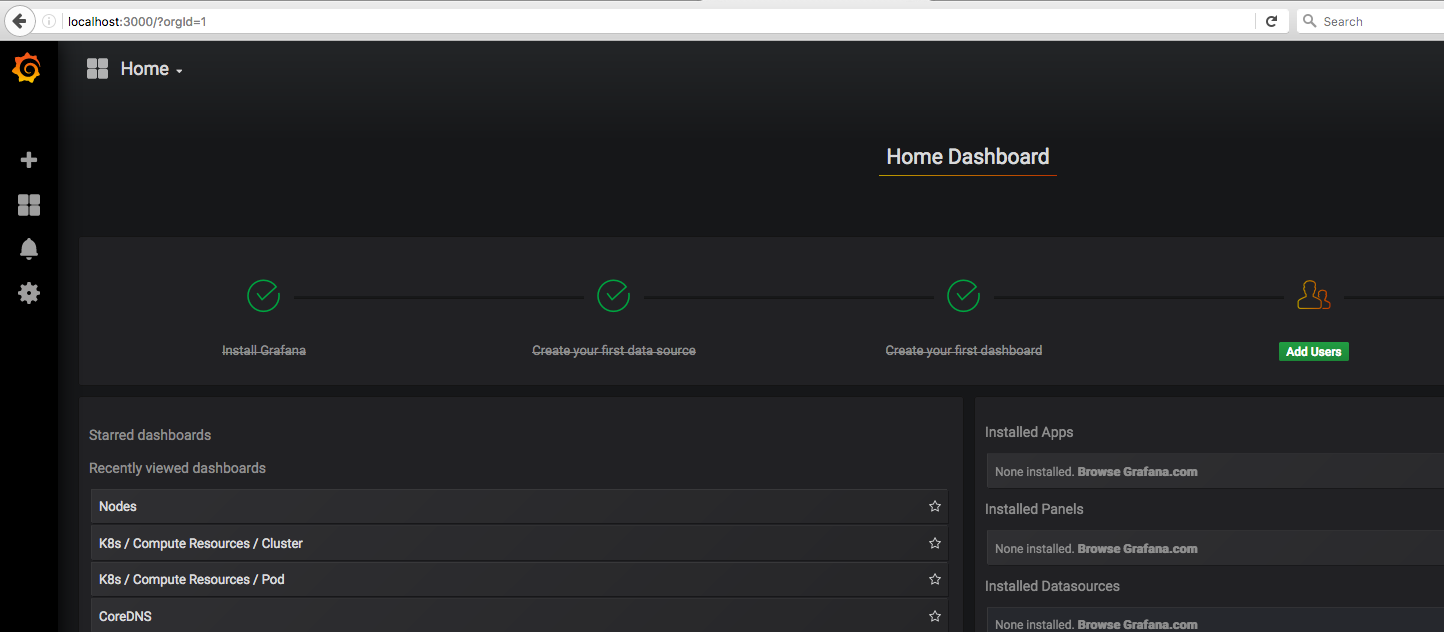Open the Alerting bell icon
Screen dimensions: 1444x632
(29, 249)
